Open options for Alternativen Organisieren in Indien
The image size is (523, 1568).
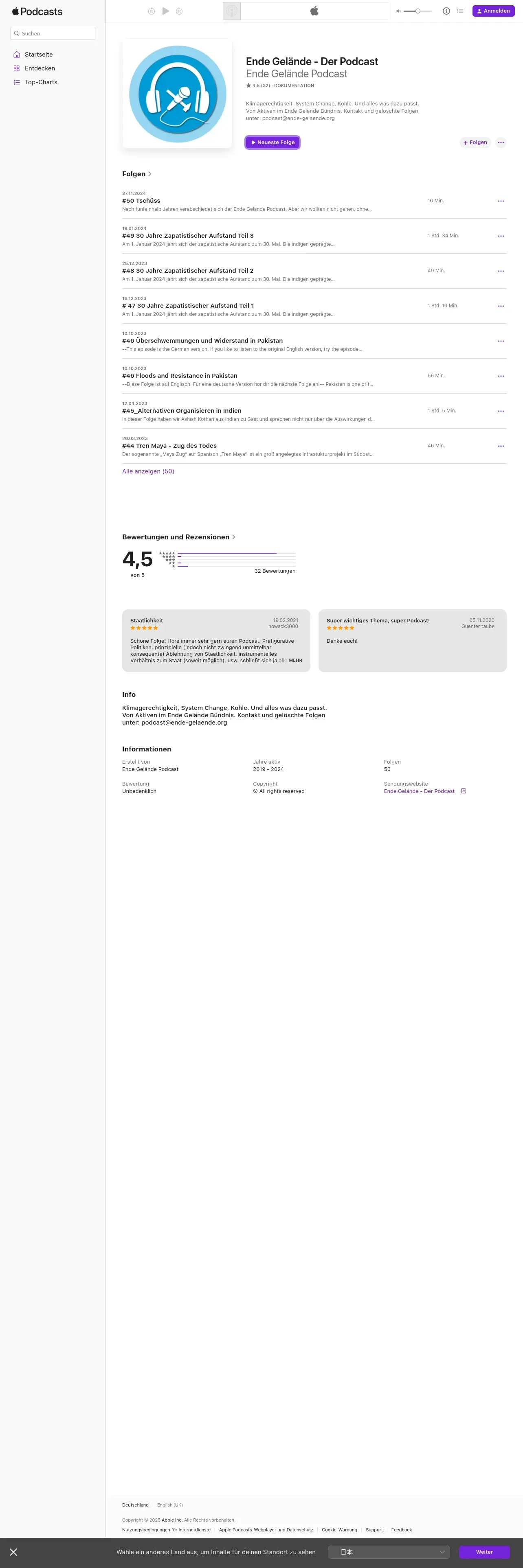coord(501,411)
